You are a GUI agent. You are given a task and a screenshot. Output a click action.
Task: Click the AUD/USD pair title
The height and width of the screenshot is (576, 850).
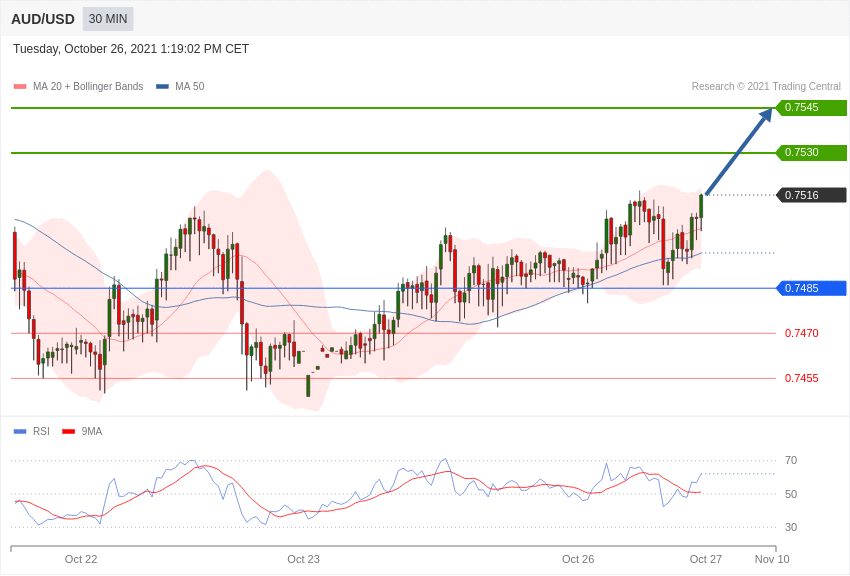click(x=43, y=19)
